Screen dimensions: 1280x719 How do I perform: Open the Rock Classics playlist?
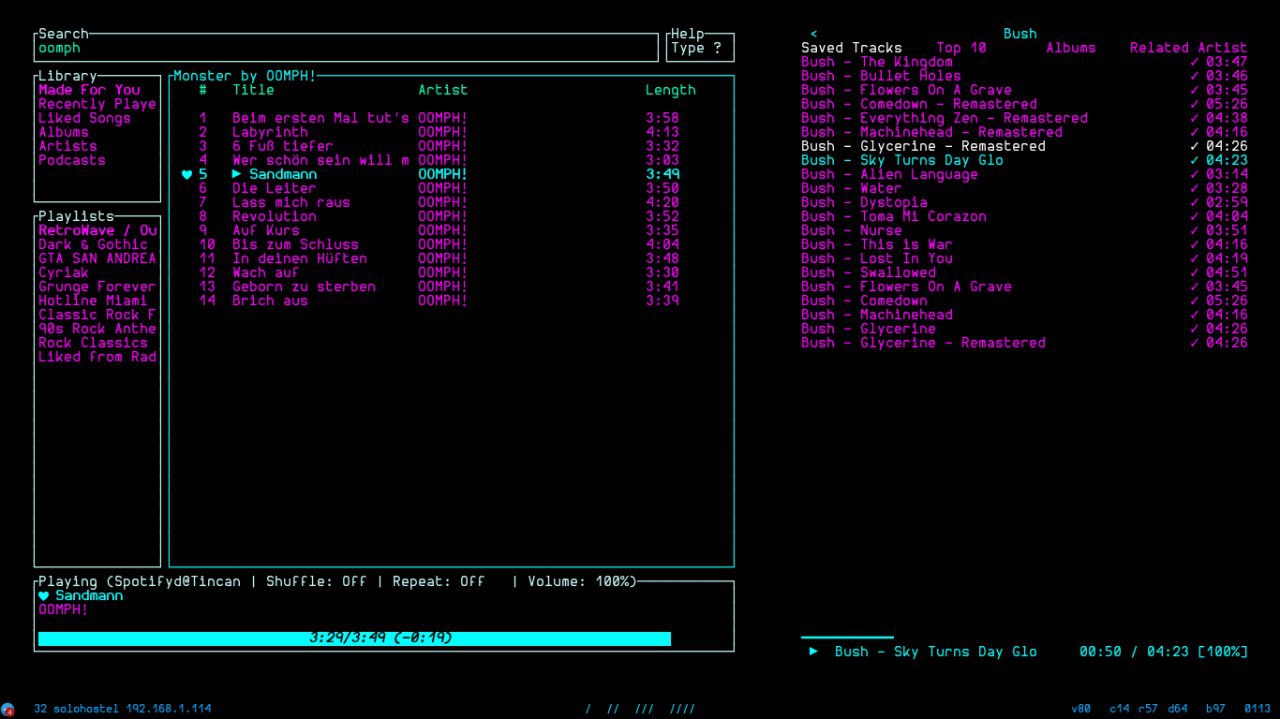(x=93, y=342)
